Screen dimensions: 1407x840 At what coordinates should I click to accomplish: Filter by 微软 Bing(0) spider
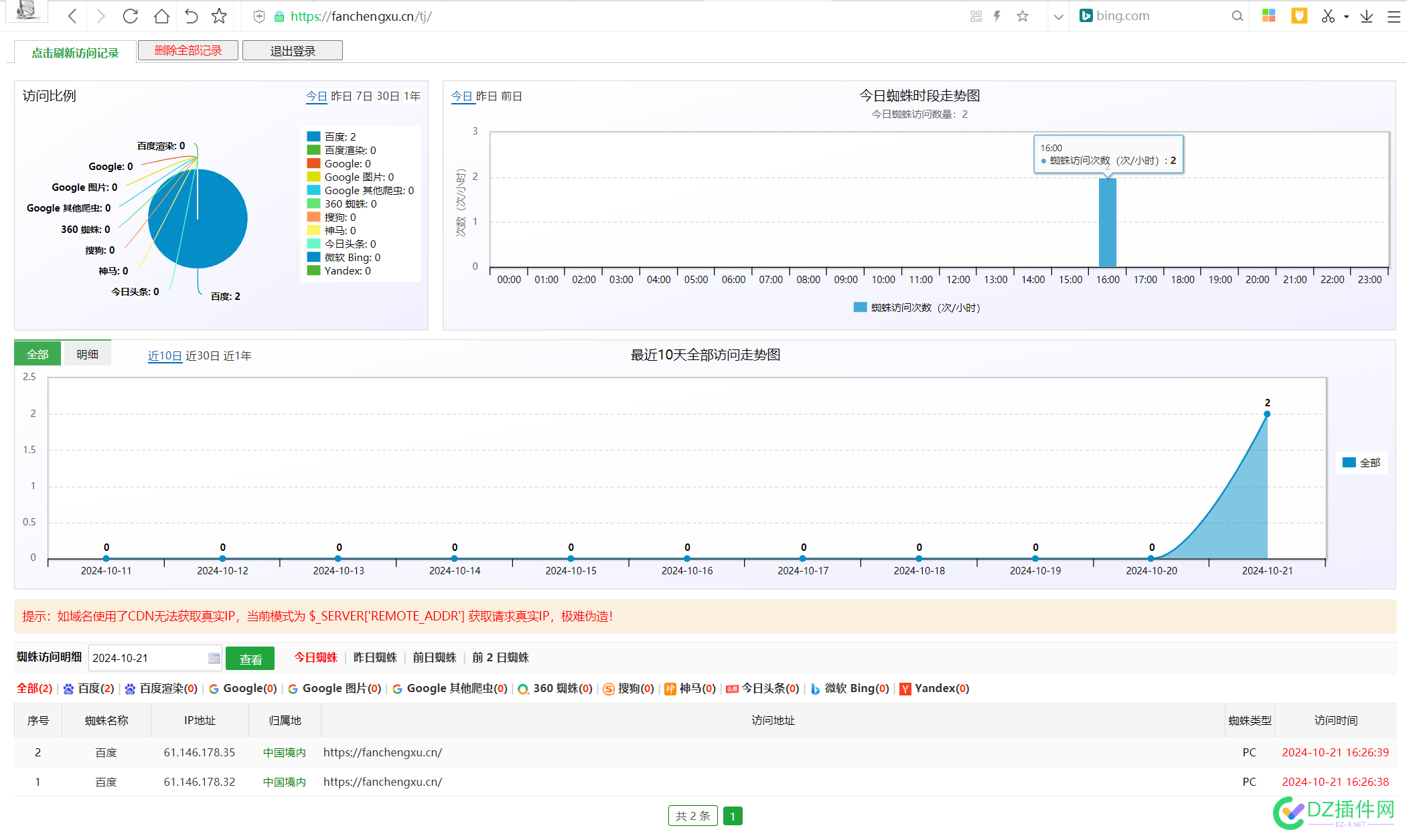(849, 688)
